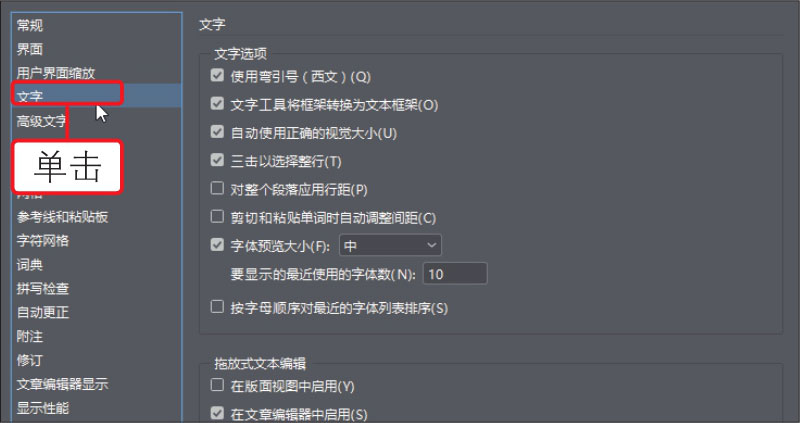Viewport: 800px width, 423px height.
Task: Open the 高级文字 category
Action: [x=42, y=121]
